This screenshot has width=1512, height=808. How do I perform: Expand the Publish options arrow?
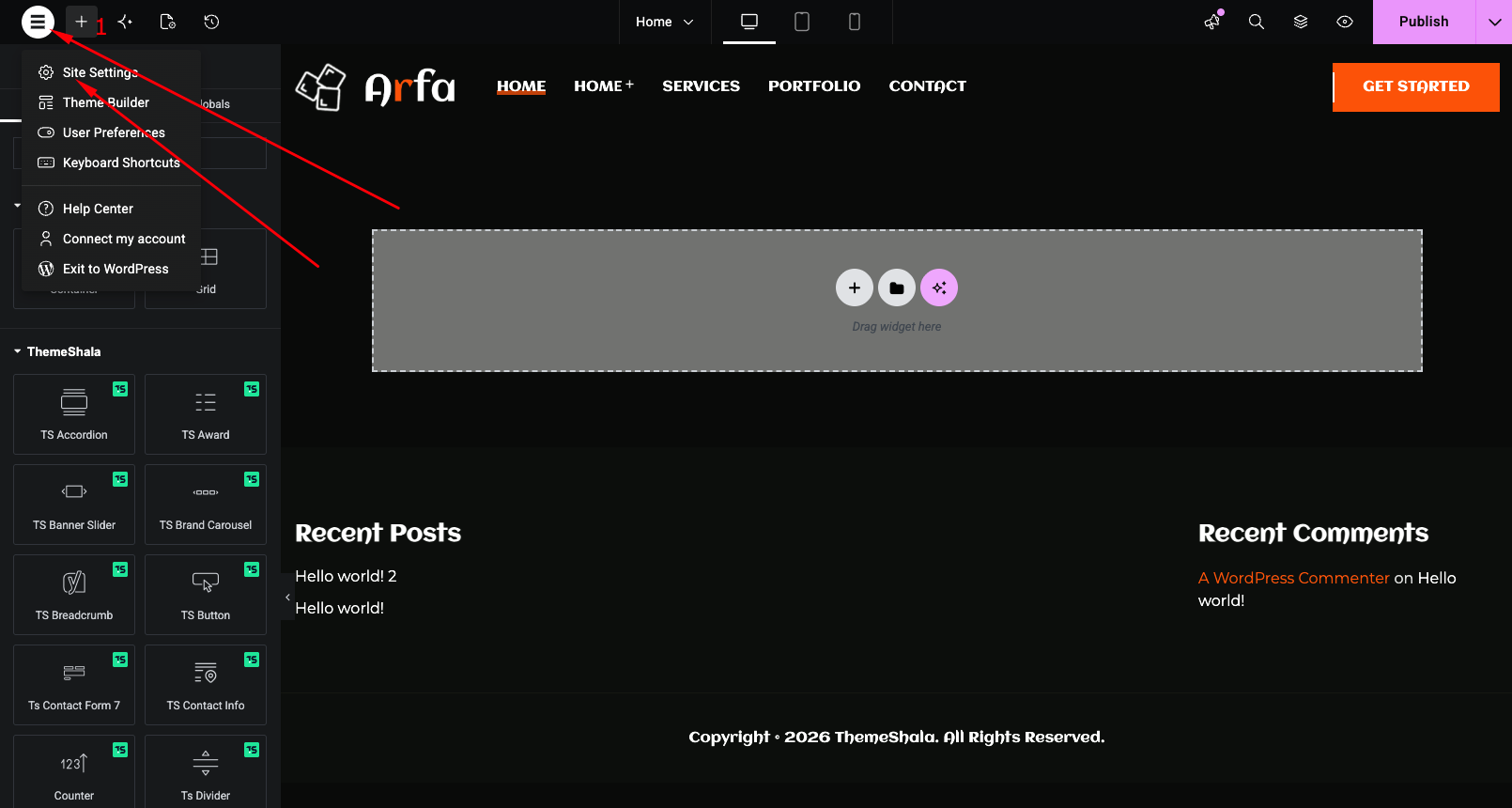(1494, 22)
